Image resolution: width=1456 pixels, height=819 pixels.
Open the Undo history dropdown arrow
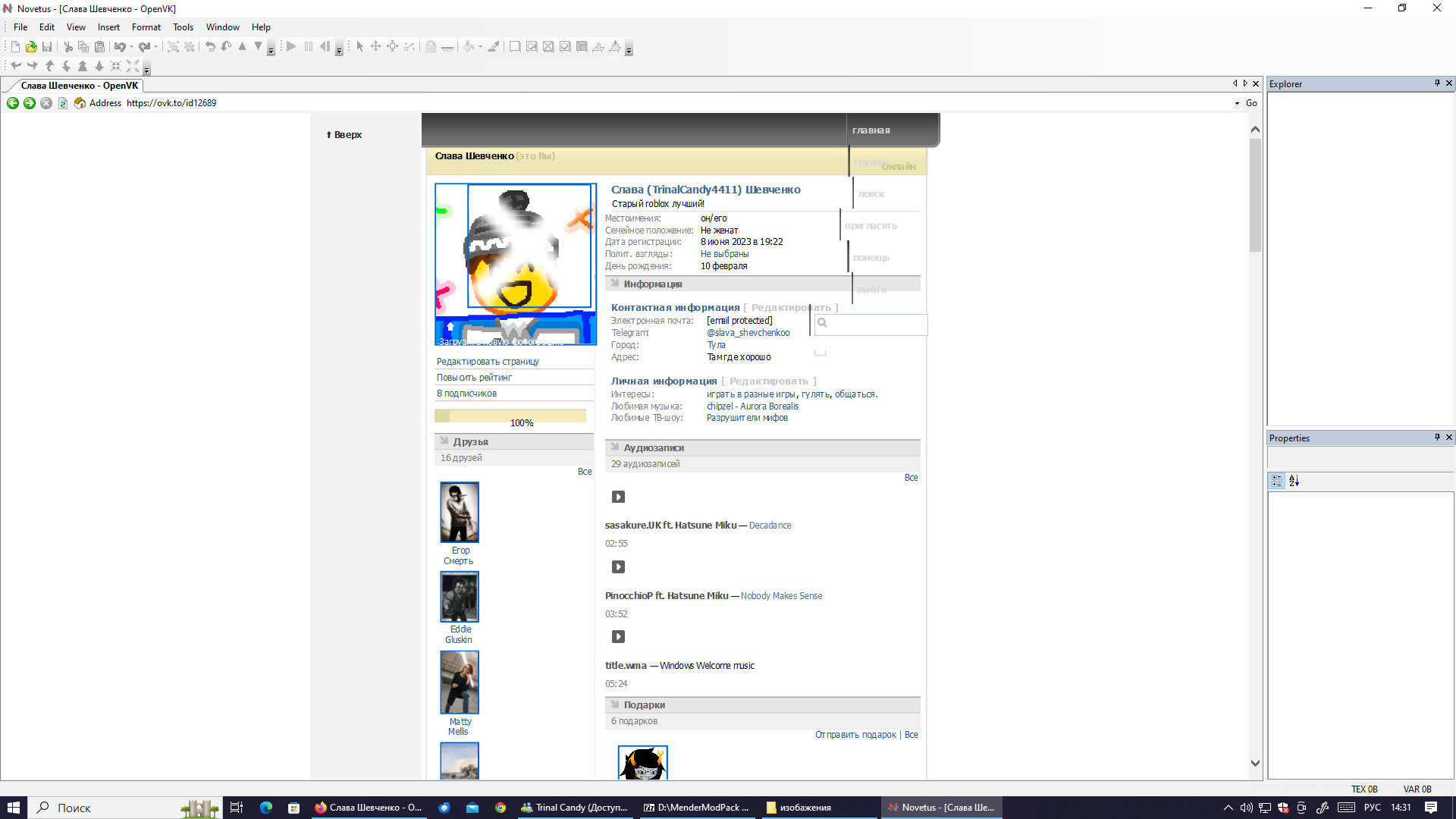click(131, 47)
